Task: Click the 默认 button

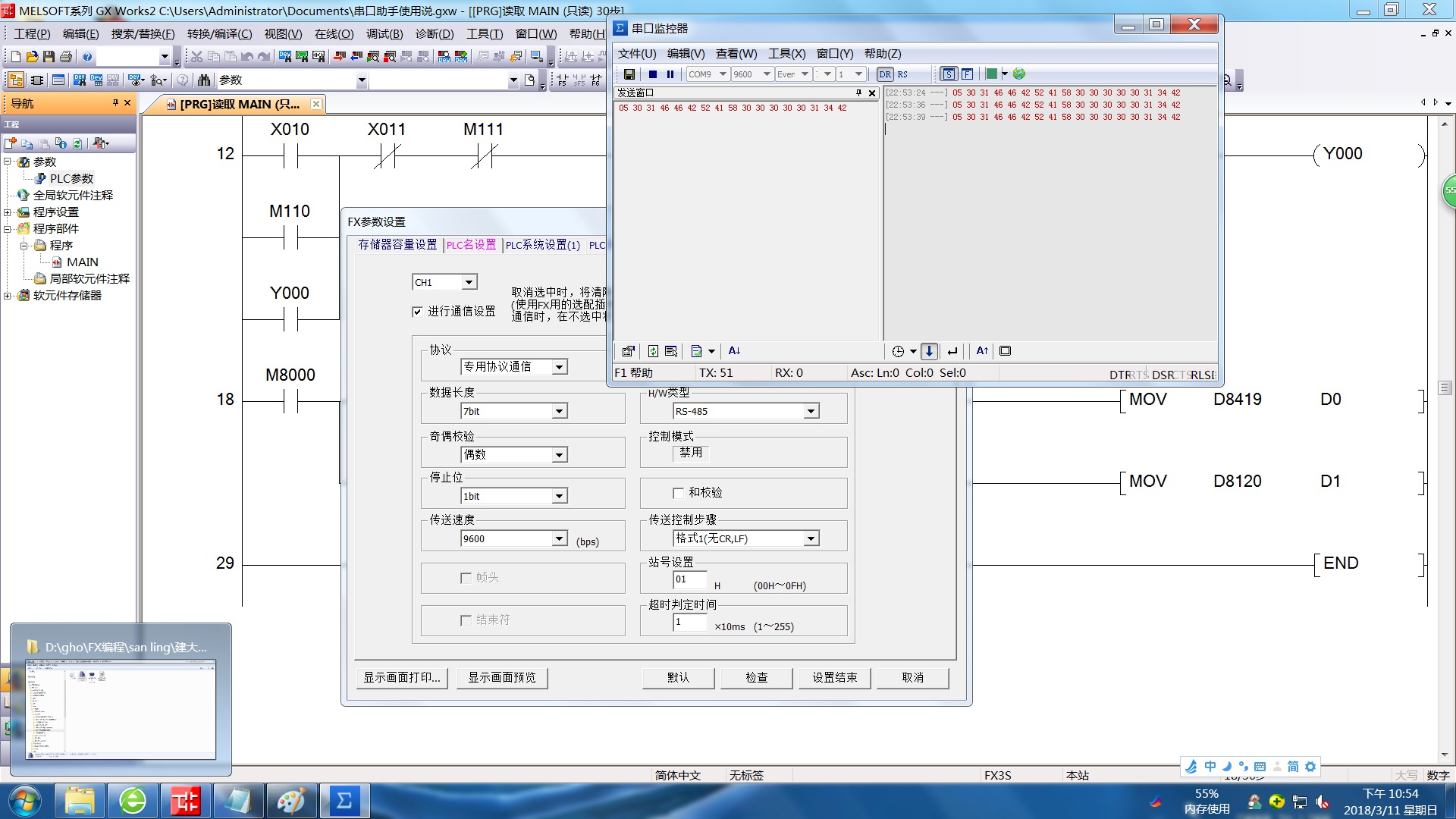Action: (x=678, y=677)
